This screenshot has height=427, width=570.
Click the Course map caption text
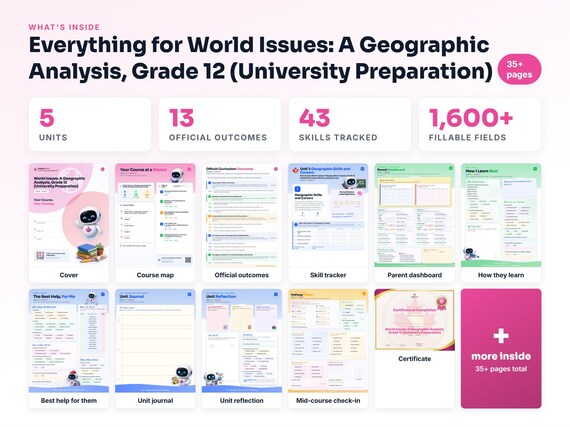click(x=155, y=275)
